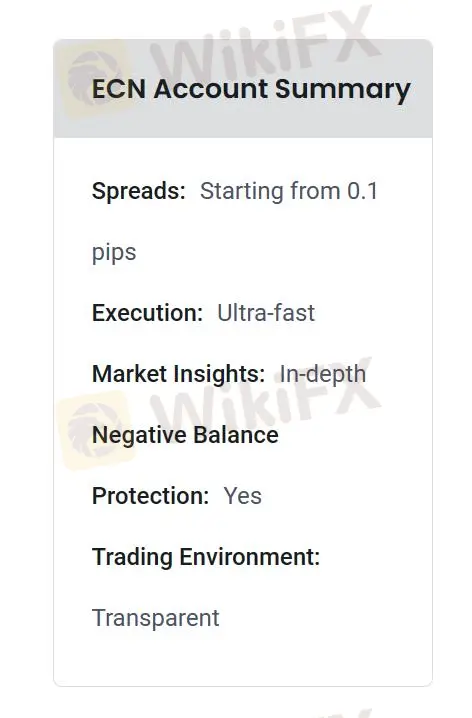Select the Spreads label
The image size is (472, 718).
139,190
